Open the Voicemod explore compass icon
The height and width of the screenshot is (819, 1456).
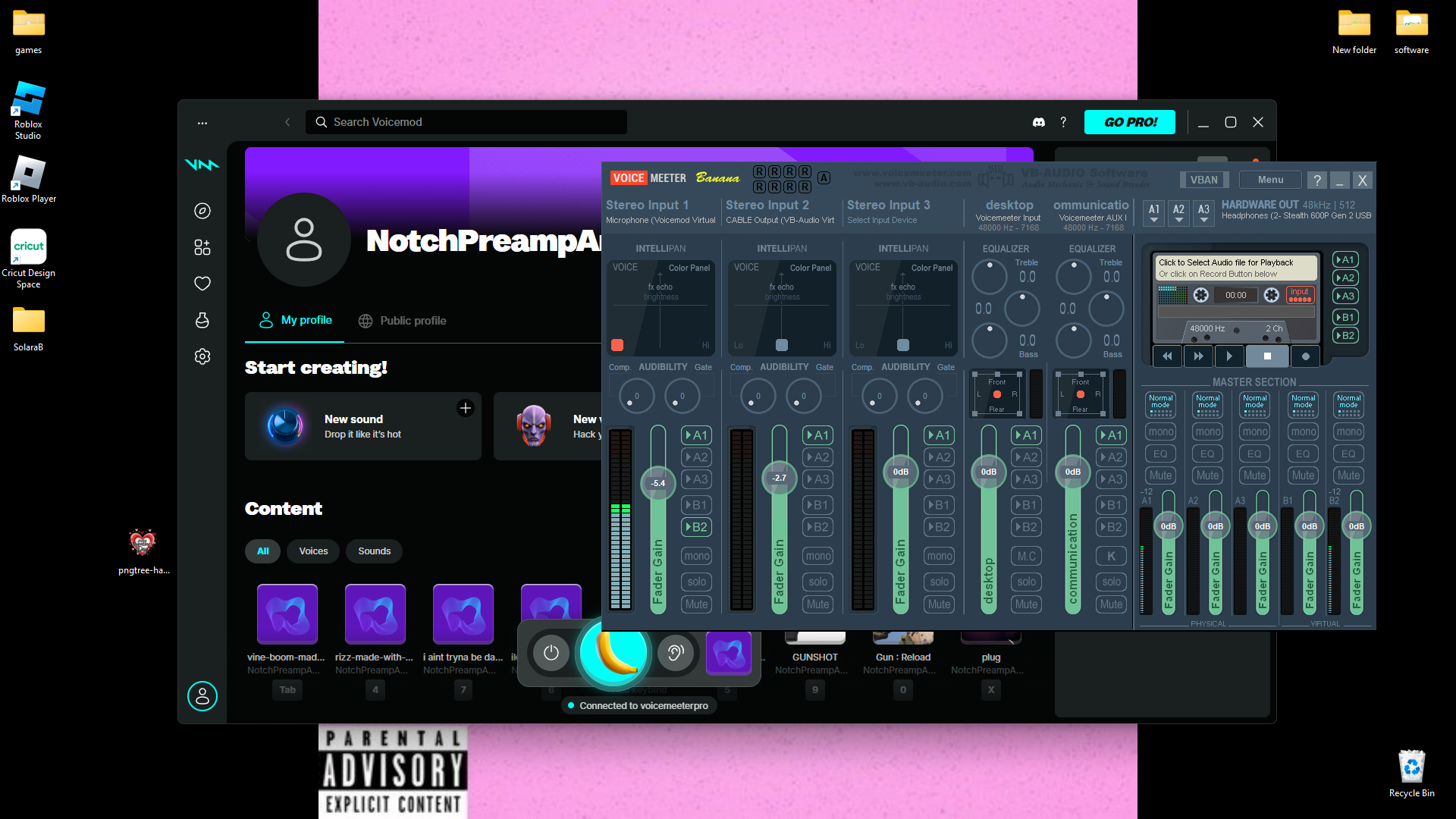point(202,211)
